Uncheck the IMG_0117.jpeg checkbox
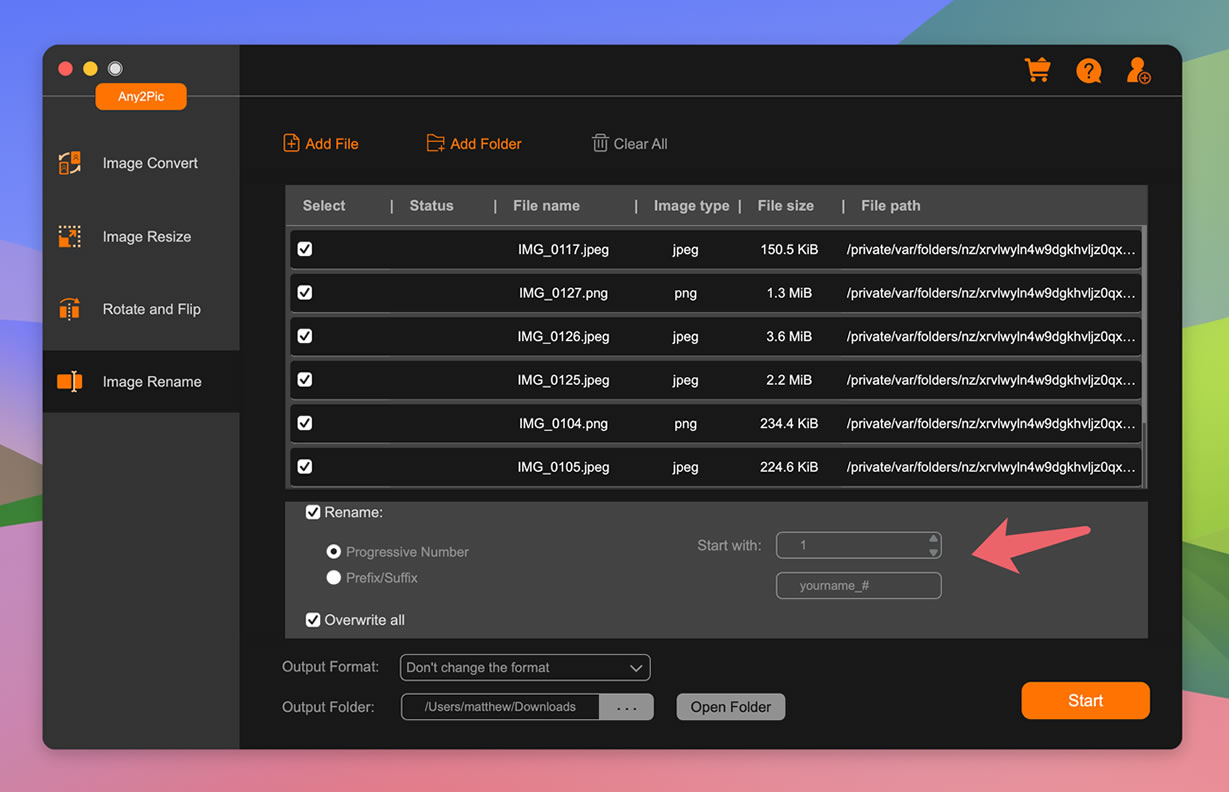 click(305, 249)
